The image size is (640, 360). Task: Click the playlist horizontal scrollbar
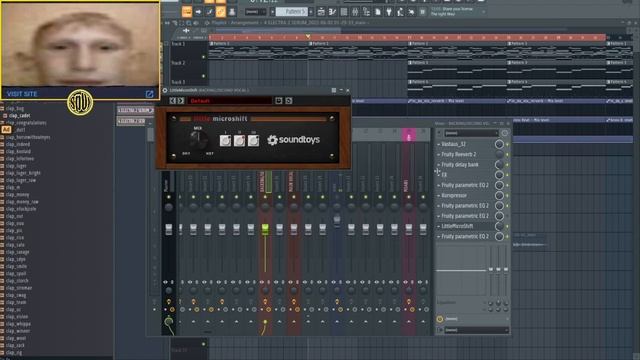(278, 30)
